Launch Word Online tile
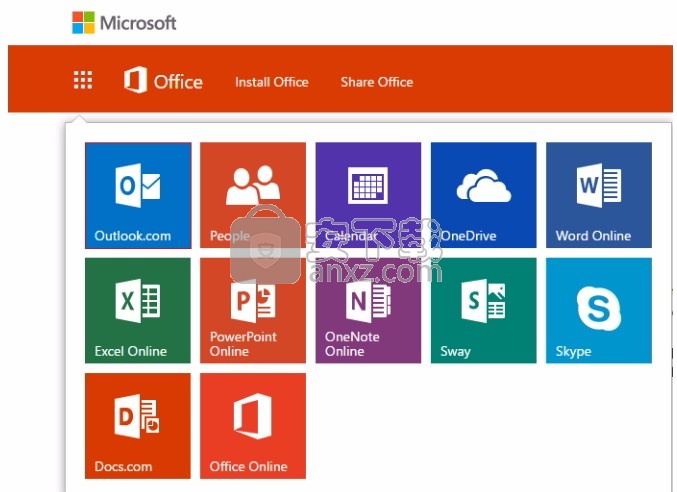The height and width of the screenshot is (492, 677). [599, 196]
